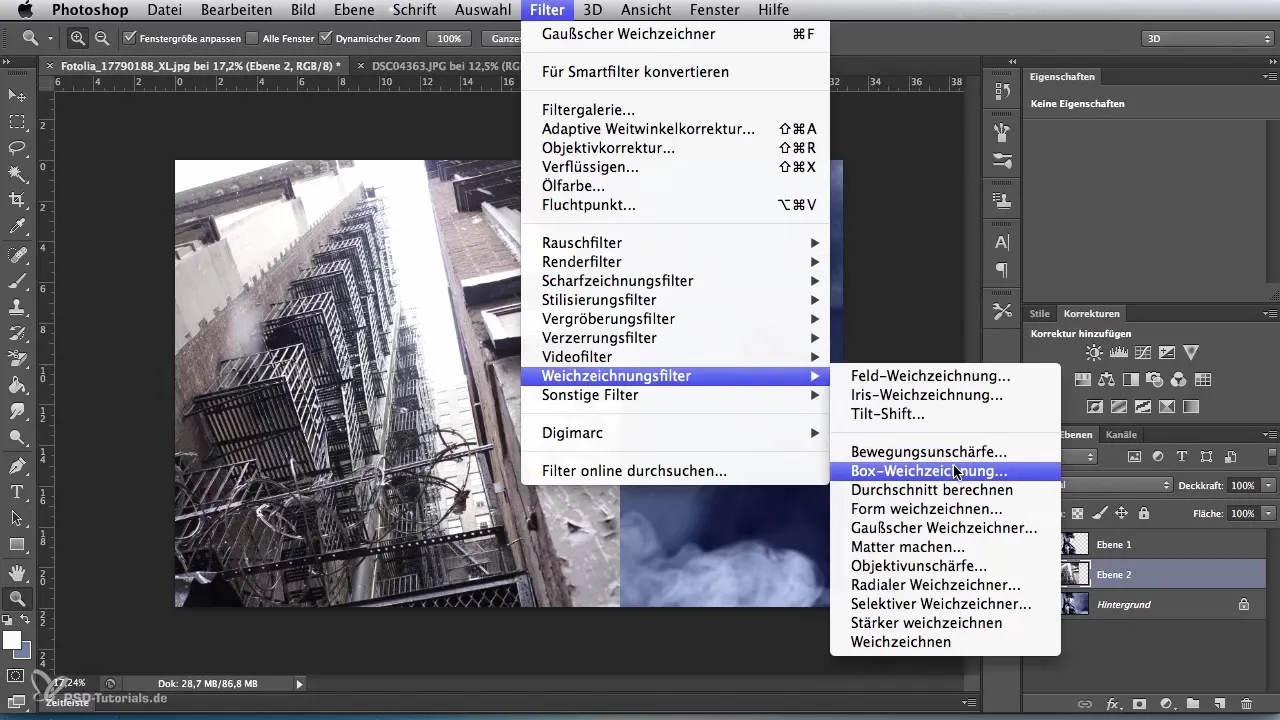The image size is (1280, 720).
Task: Enable the Alle Fenster checkbox
Action: tap(253, 38)
